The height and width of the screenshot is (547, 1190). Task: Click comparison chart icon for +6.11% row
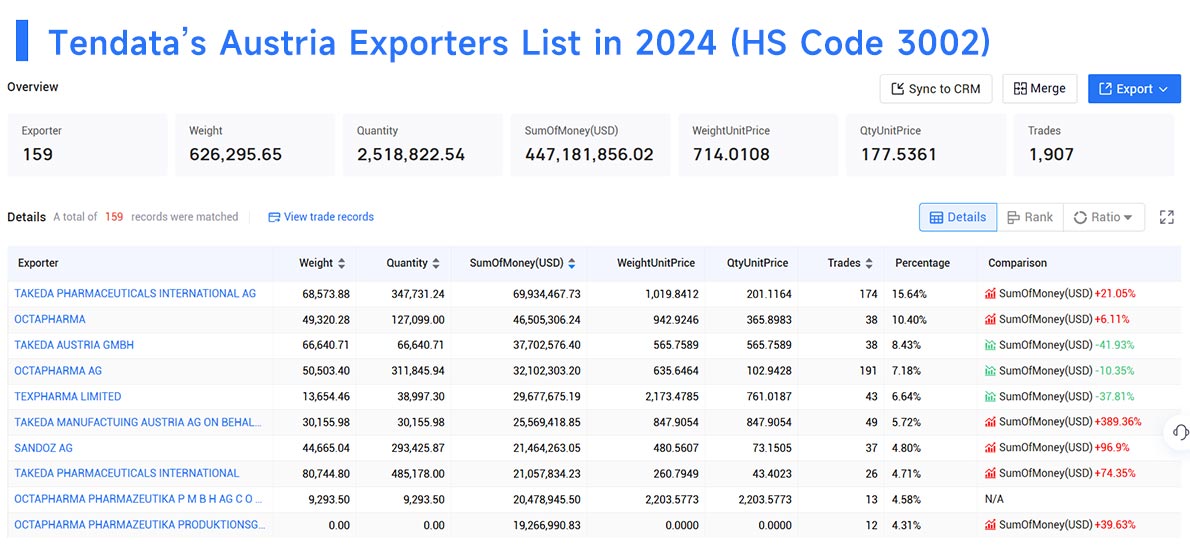point(990,319)
